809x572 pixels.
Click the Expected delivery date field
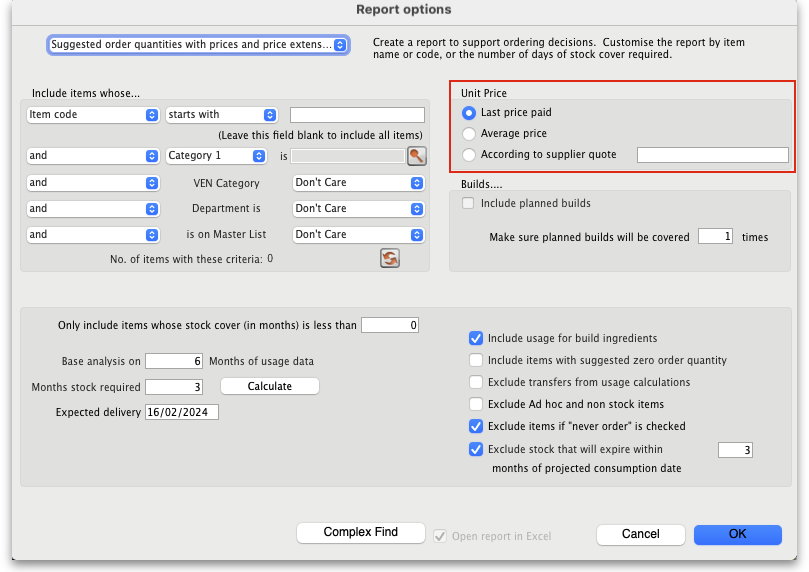(181, 412)
